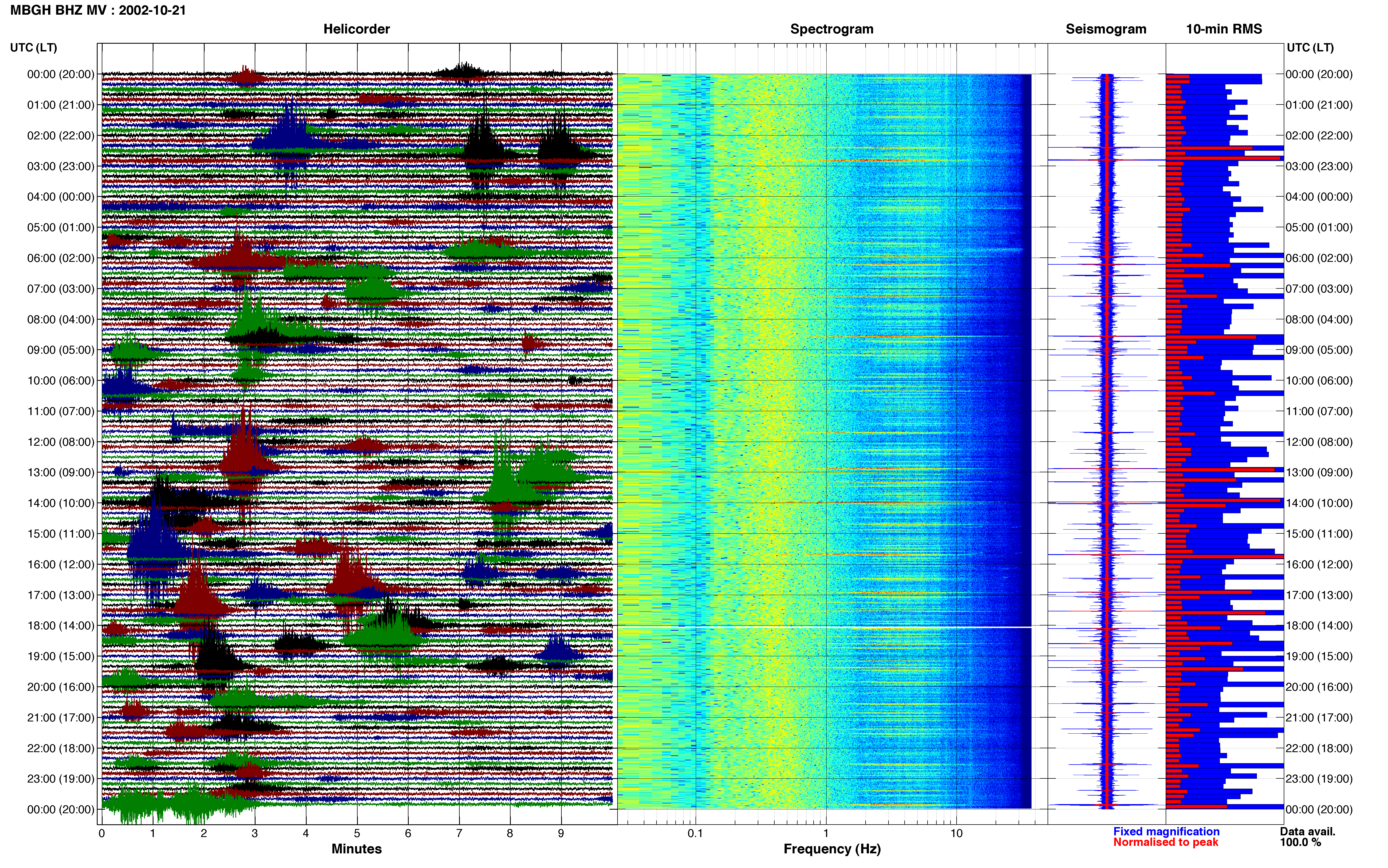Click left time label 19:00 (15:00)
This screenshot has height=868, width=1388.
(x=61, y=656)
